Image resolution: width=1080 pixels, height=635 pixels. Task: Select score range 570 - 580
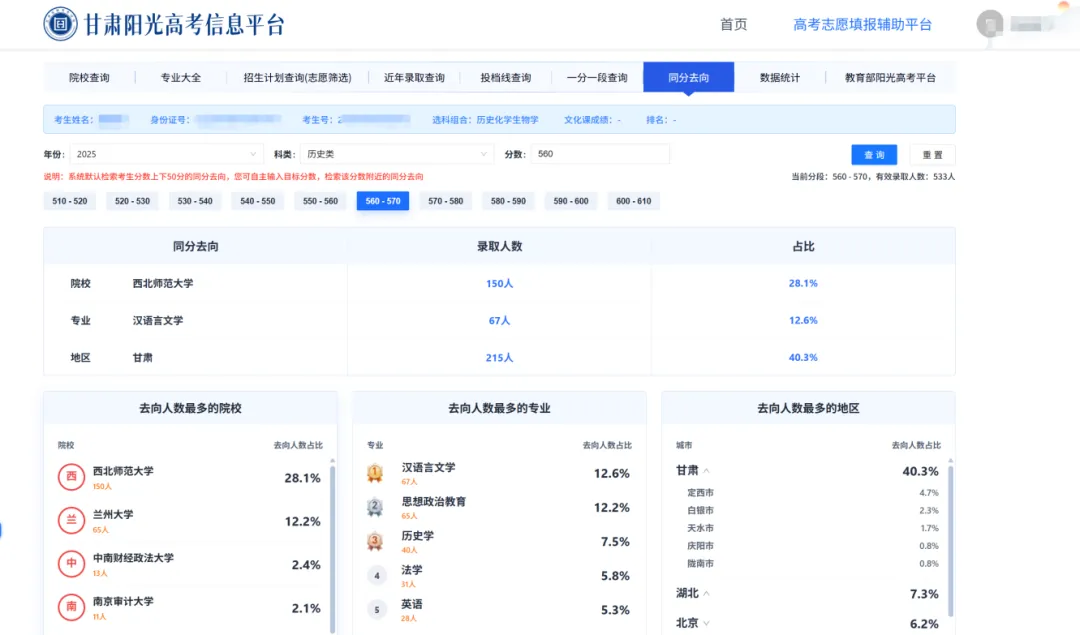446,201
